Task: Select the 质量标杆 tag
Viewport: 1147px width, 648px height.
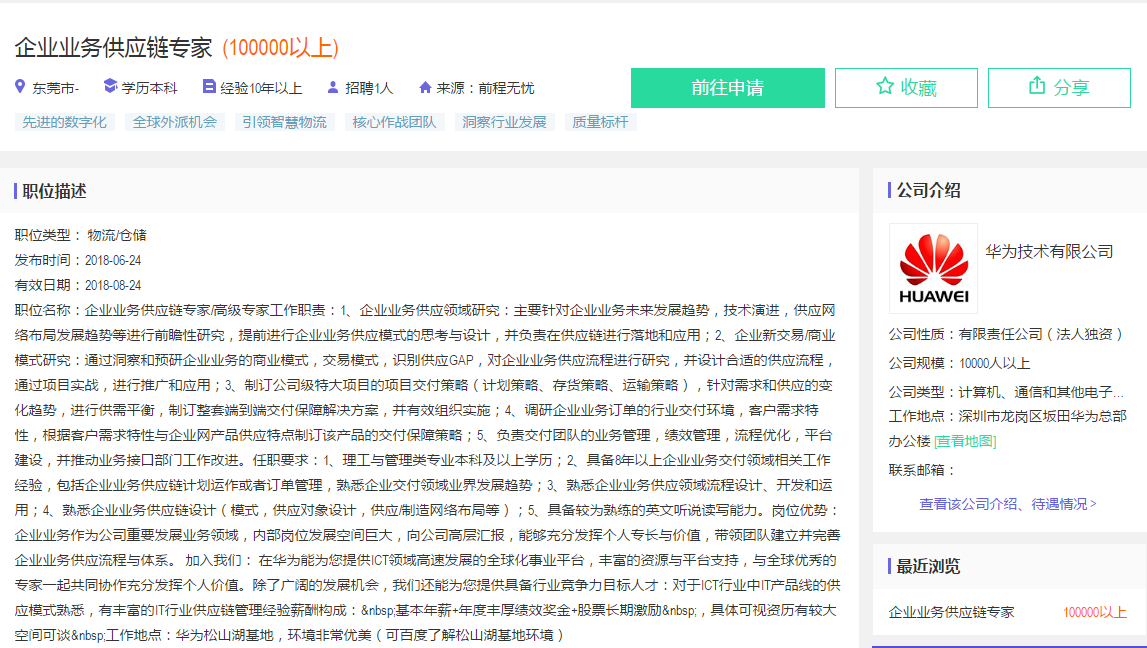Action: (x=601, y=122)
